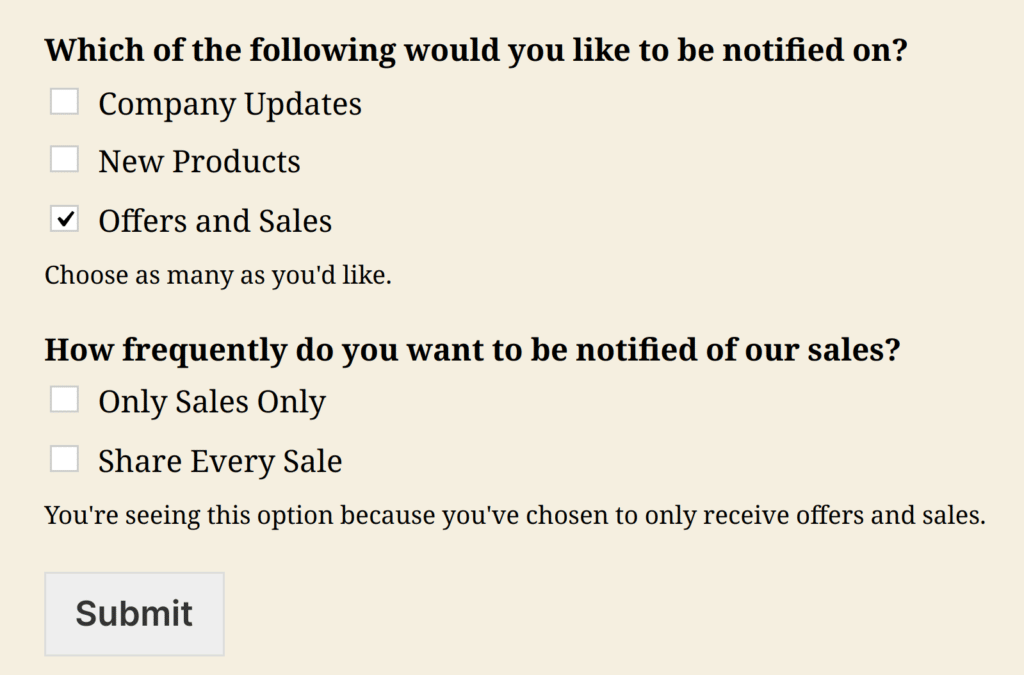Image resolution: width=1024 pixels, height=675 pixels.
Task: Uncheck the Offers and Sales checkbox
Action: (65, 219)
